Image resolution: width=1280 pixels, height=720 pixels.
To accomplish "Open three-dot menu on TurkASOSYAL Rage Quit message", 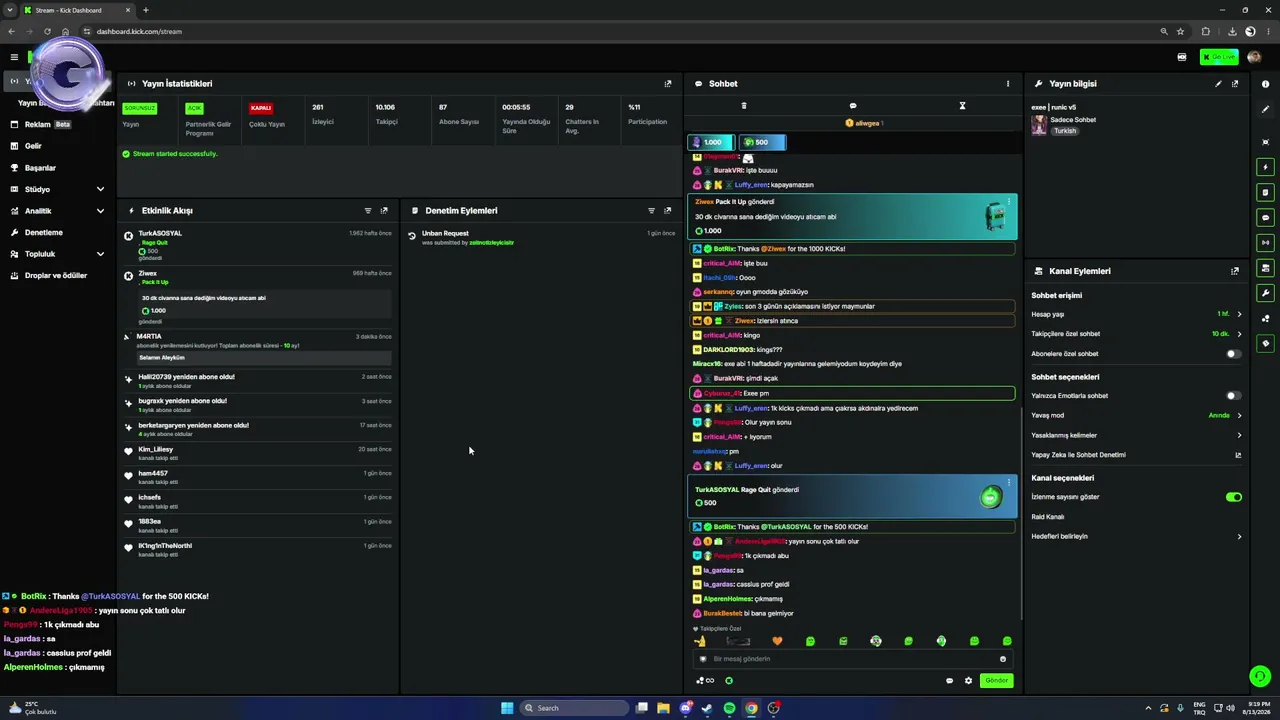I will (x=1008, y=482).
